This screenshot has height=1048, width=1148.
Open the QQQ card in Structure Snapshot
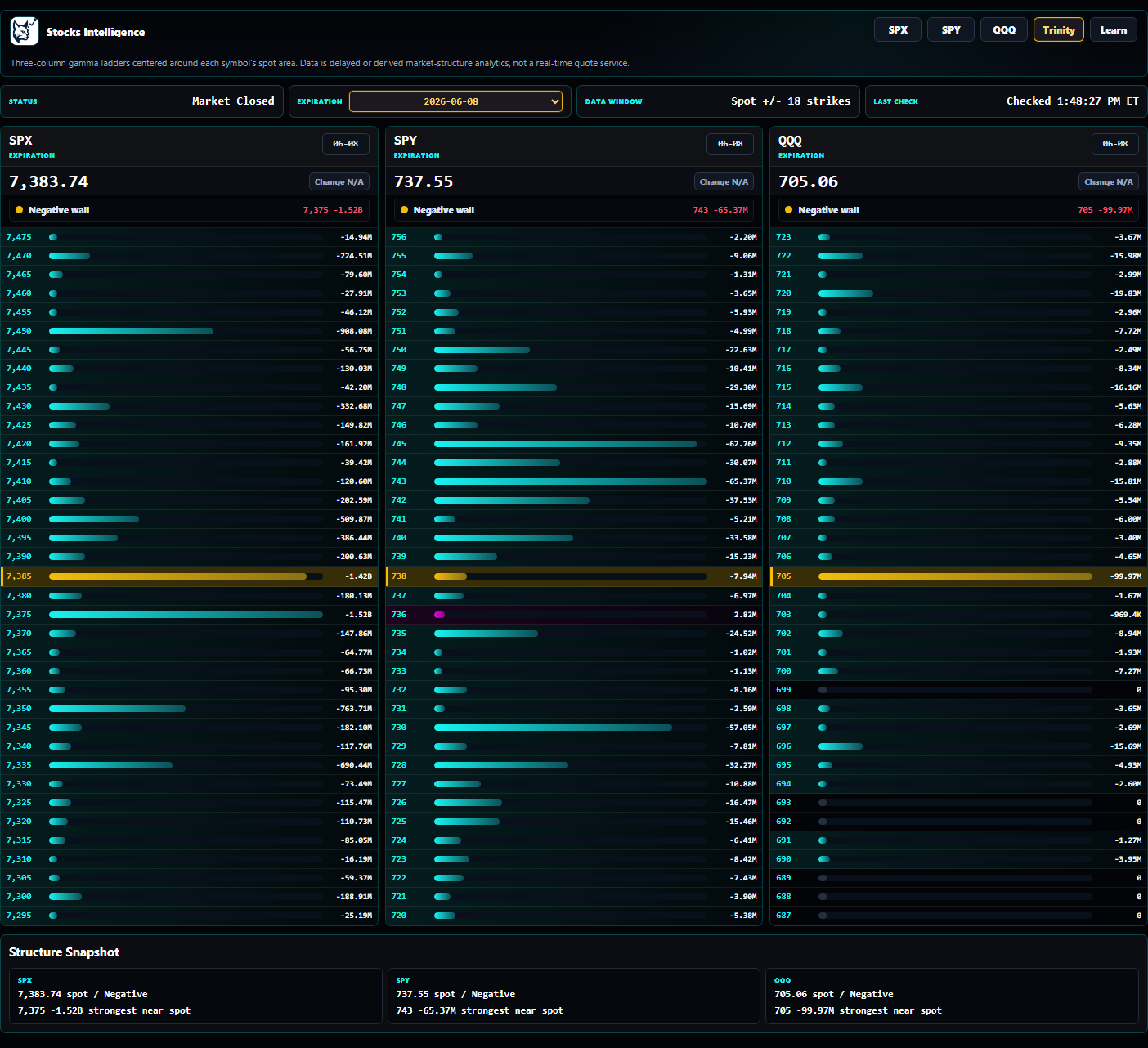952,996
